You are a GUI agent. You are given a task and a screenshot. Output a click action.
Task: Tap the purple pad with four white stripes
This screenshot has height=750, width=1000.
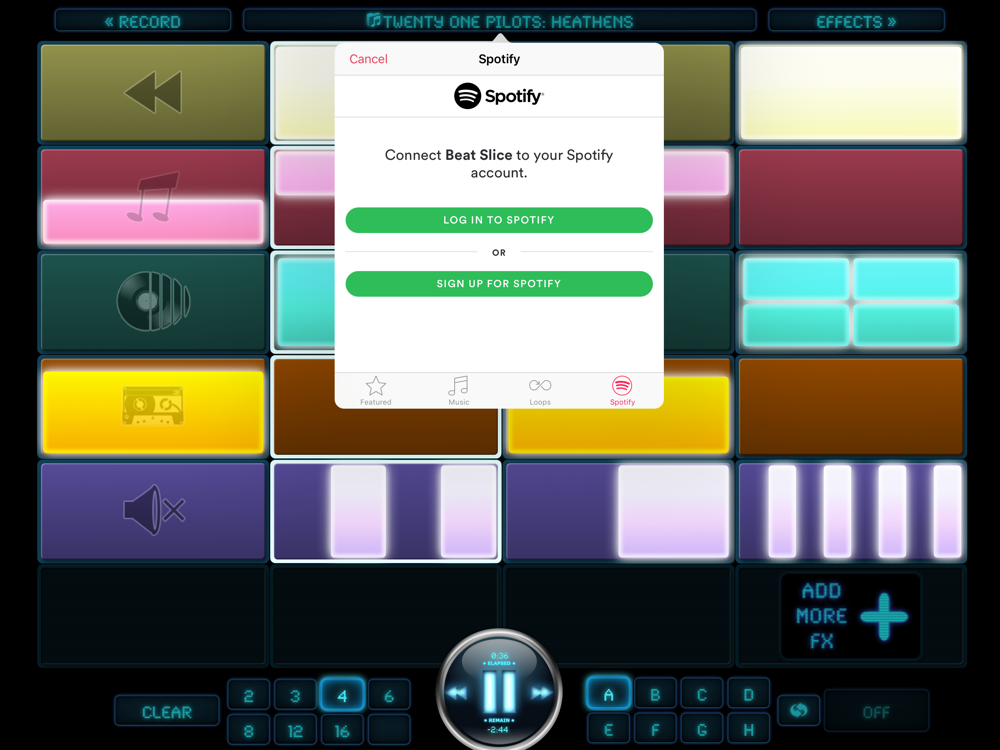[x=851, y=511]
